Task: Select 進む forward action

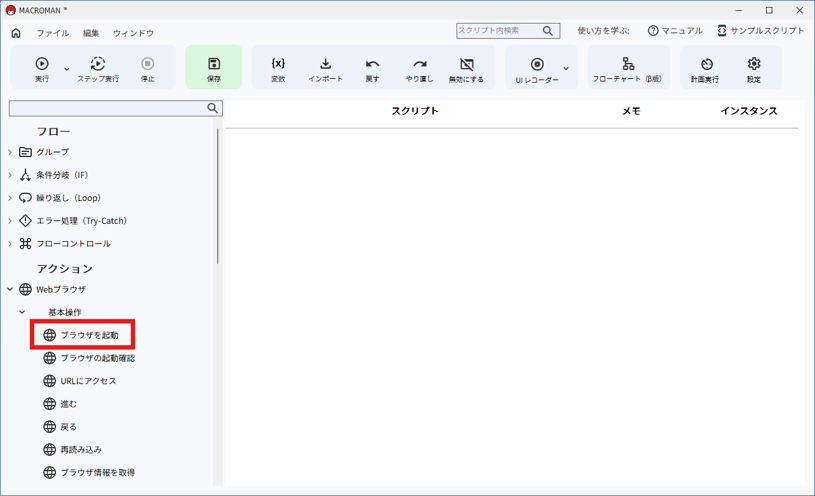Action: [60, 404]
